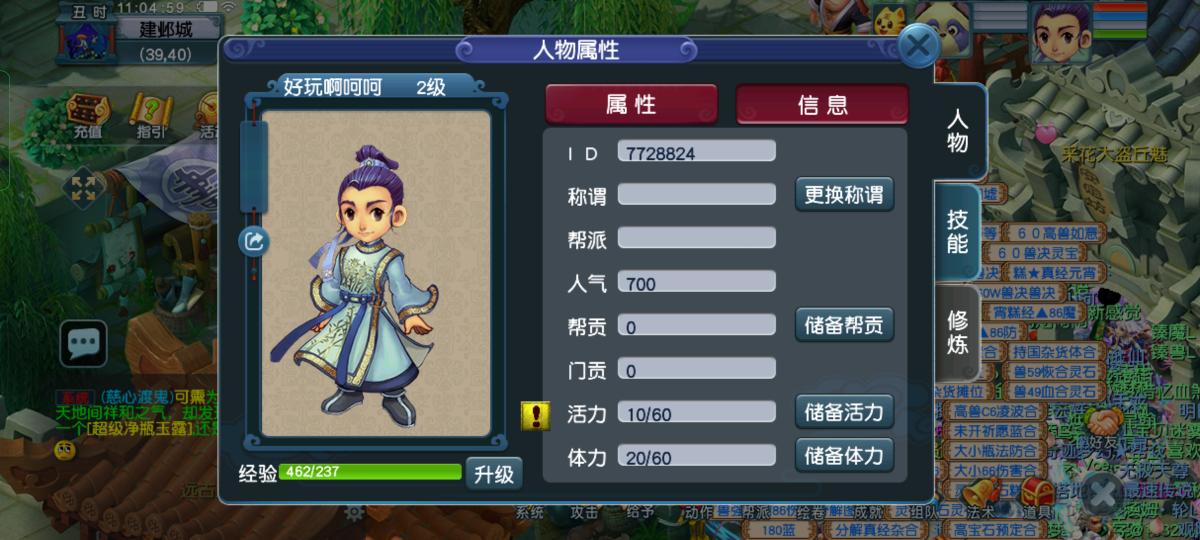This screenshot has width=1200, height=540.
Task: Open the 指引 guide icon
Action: coord(151,114)
